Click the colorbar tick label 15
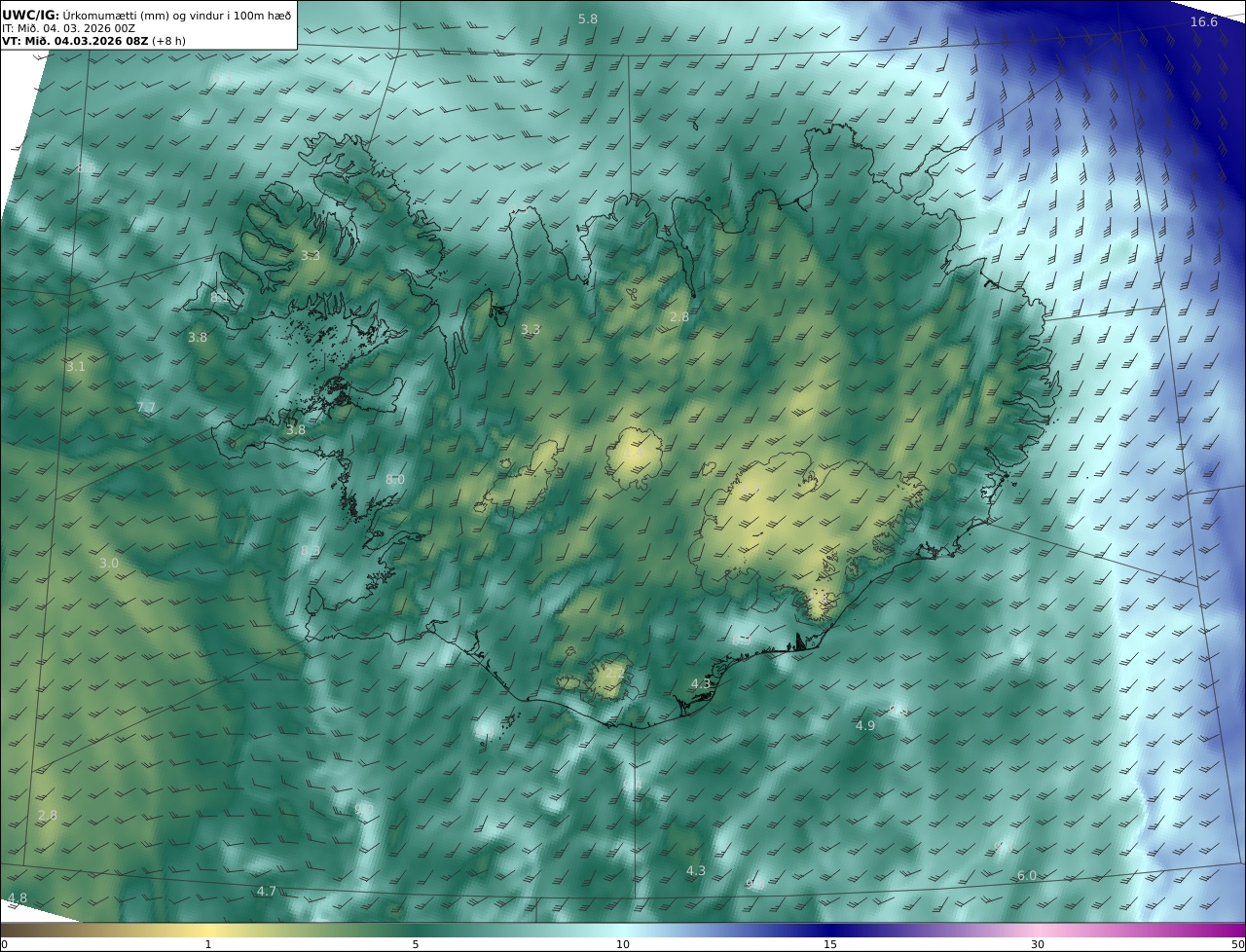This screenshot has width=1246, height=952. point(830,944)
